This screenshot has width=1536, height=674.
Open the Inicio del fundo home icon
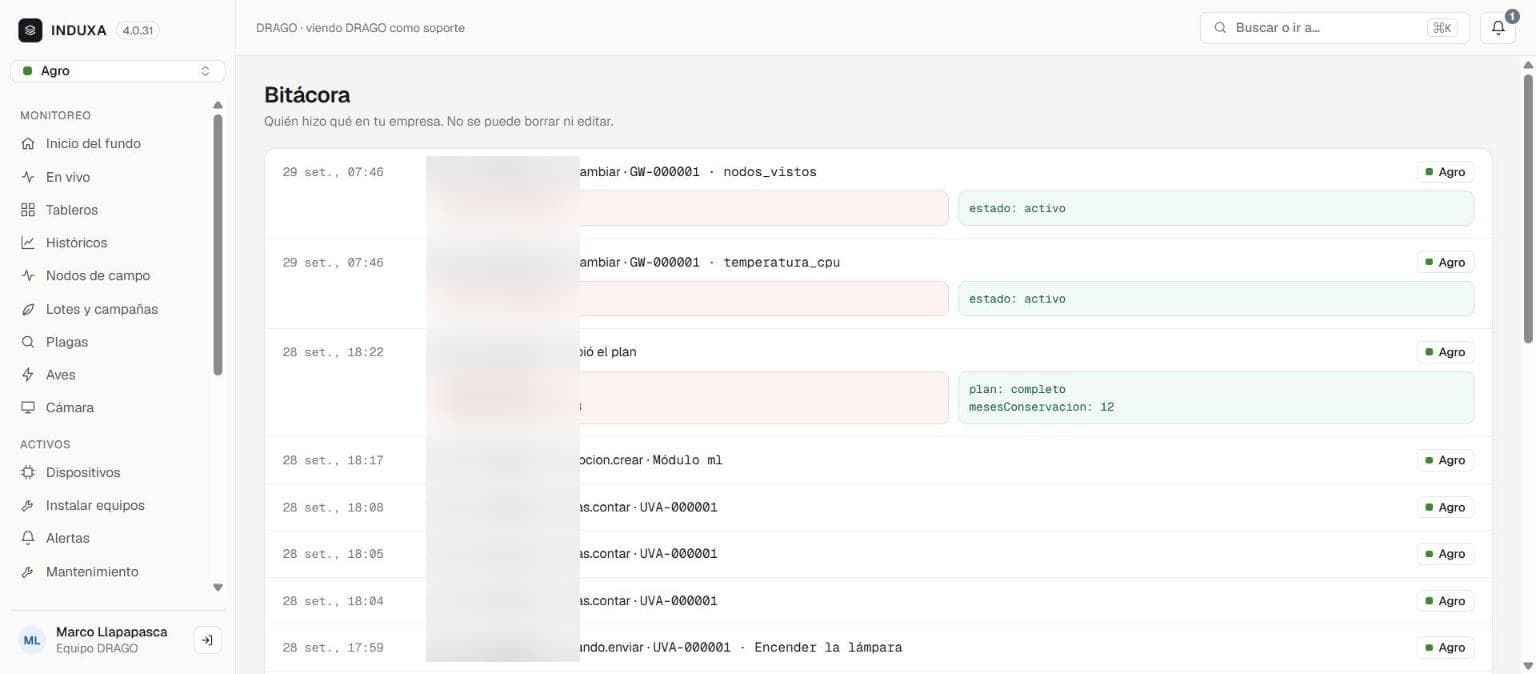click(28, 144)
